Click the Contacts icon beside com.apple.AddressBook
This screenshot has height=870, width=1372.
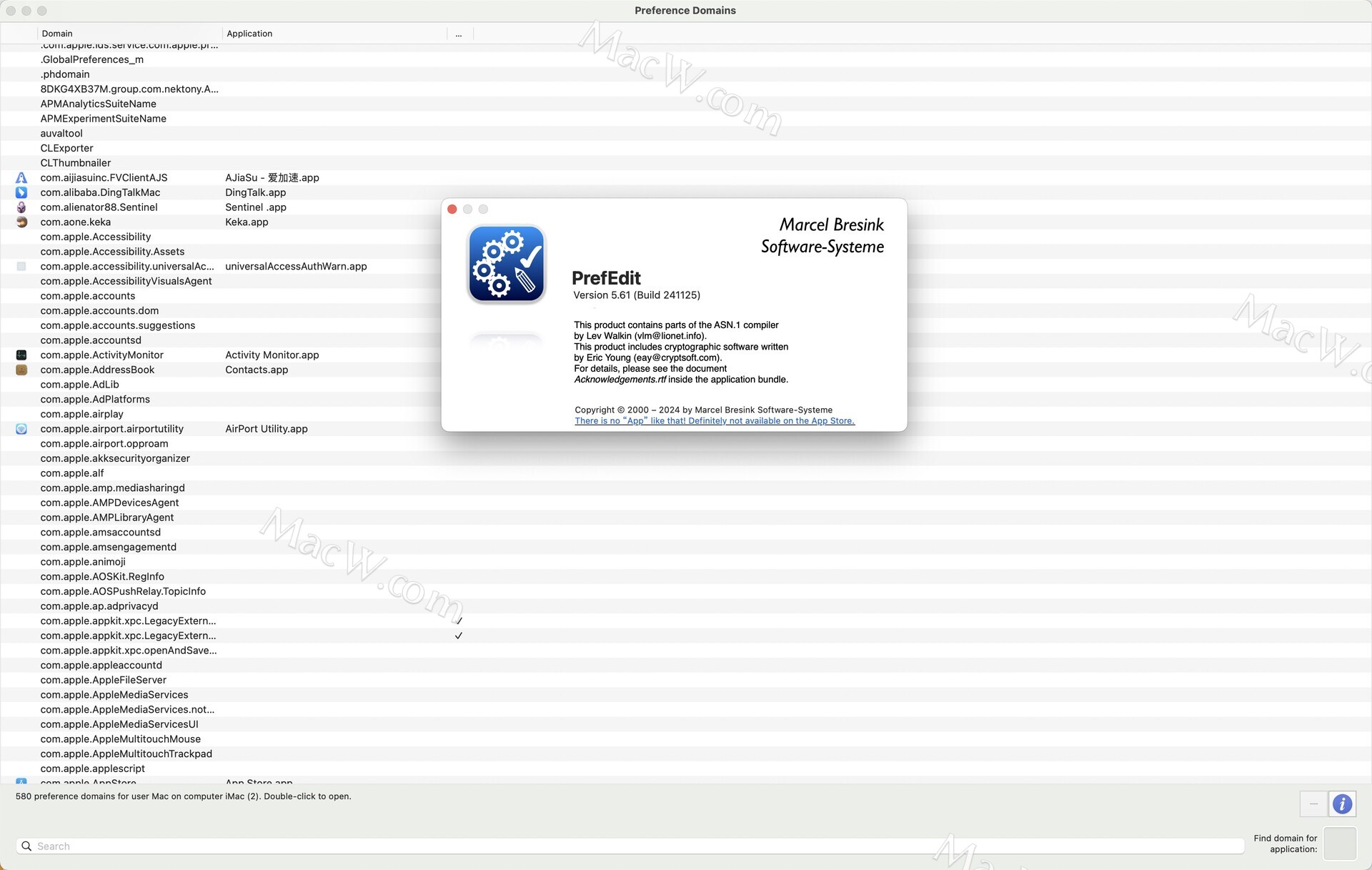[x=21, y=370]
